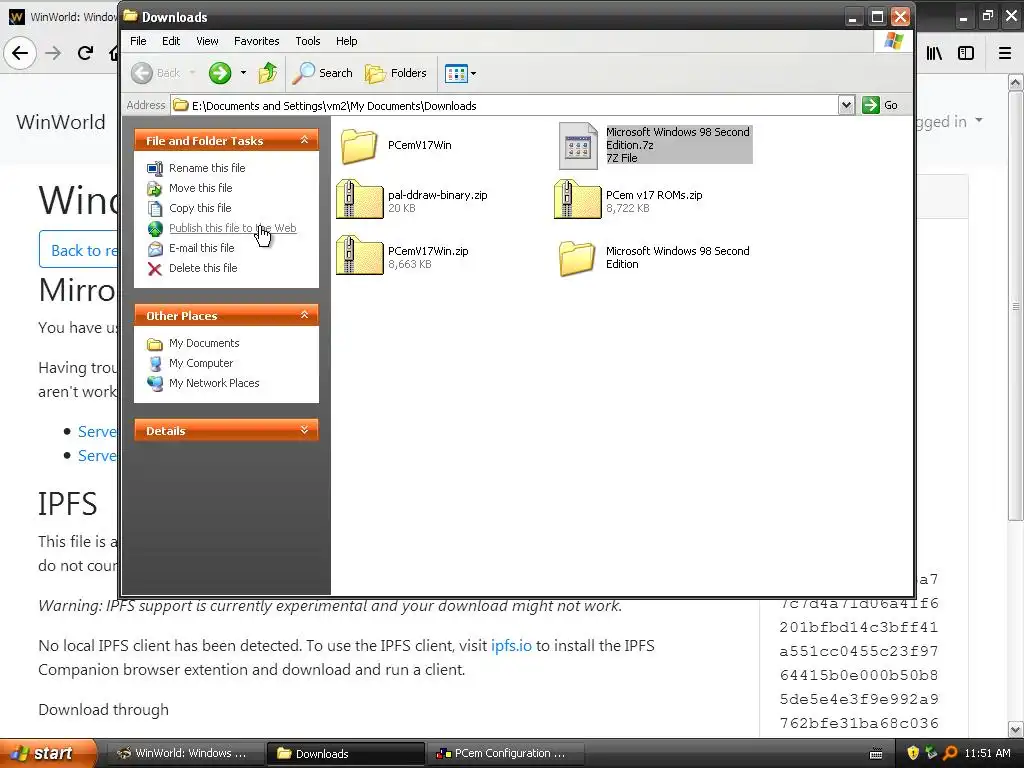Click the 'PCem v17 ROMs.zip' file name

tap(654, 195)
